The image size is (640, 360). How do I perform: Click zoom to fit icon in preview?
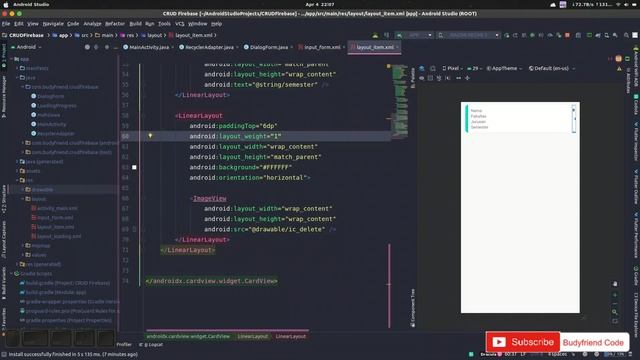pyautogui.click(x=615, y=321)
